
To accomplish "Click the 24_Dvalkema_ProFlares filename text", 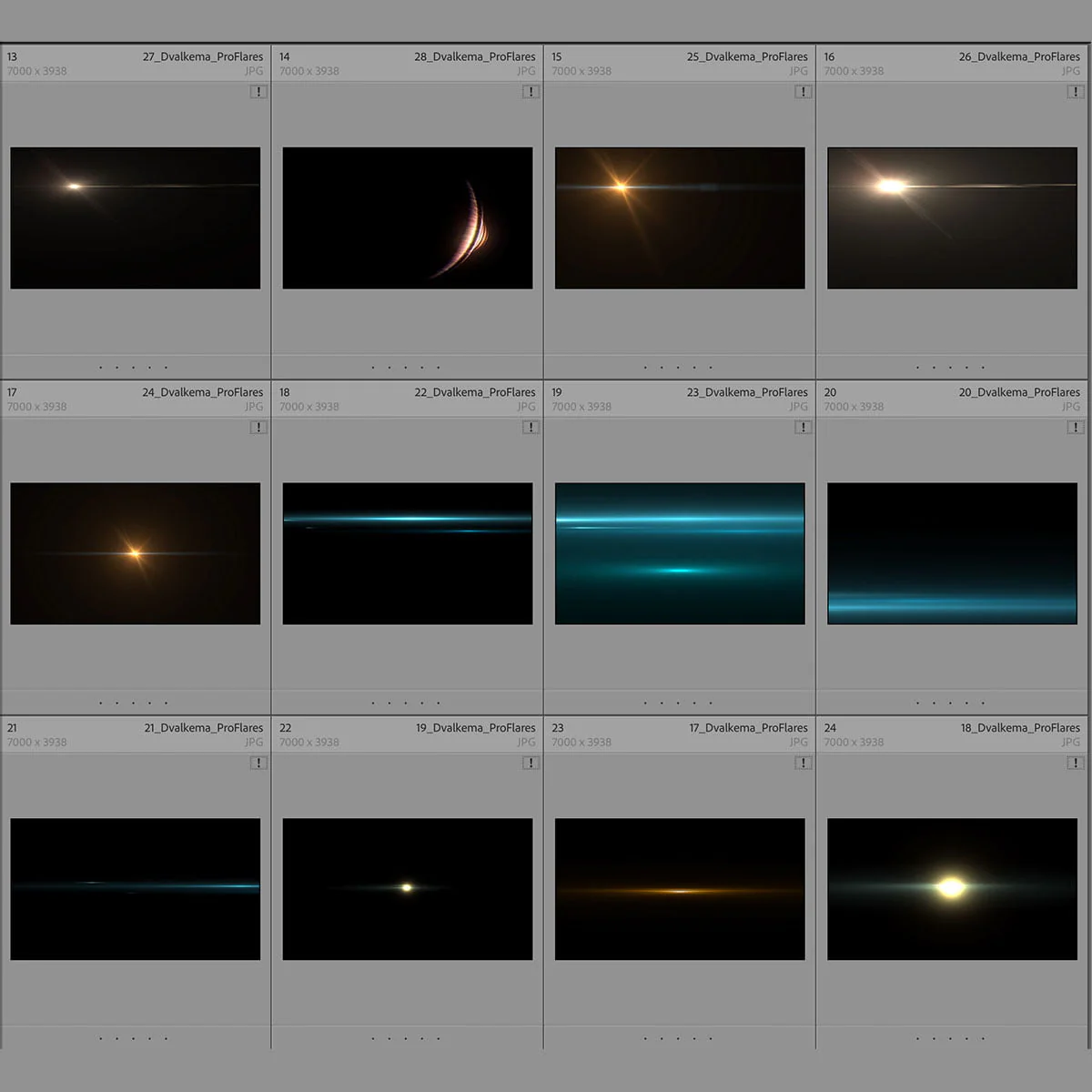I will (x=202, y=392).
